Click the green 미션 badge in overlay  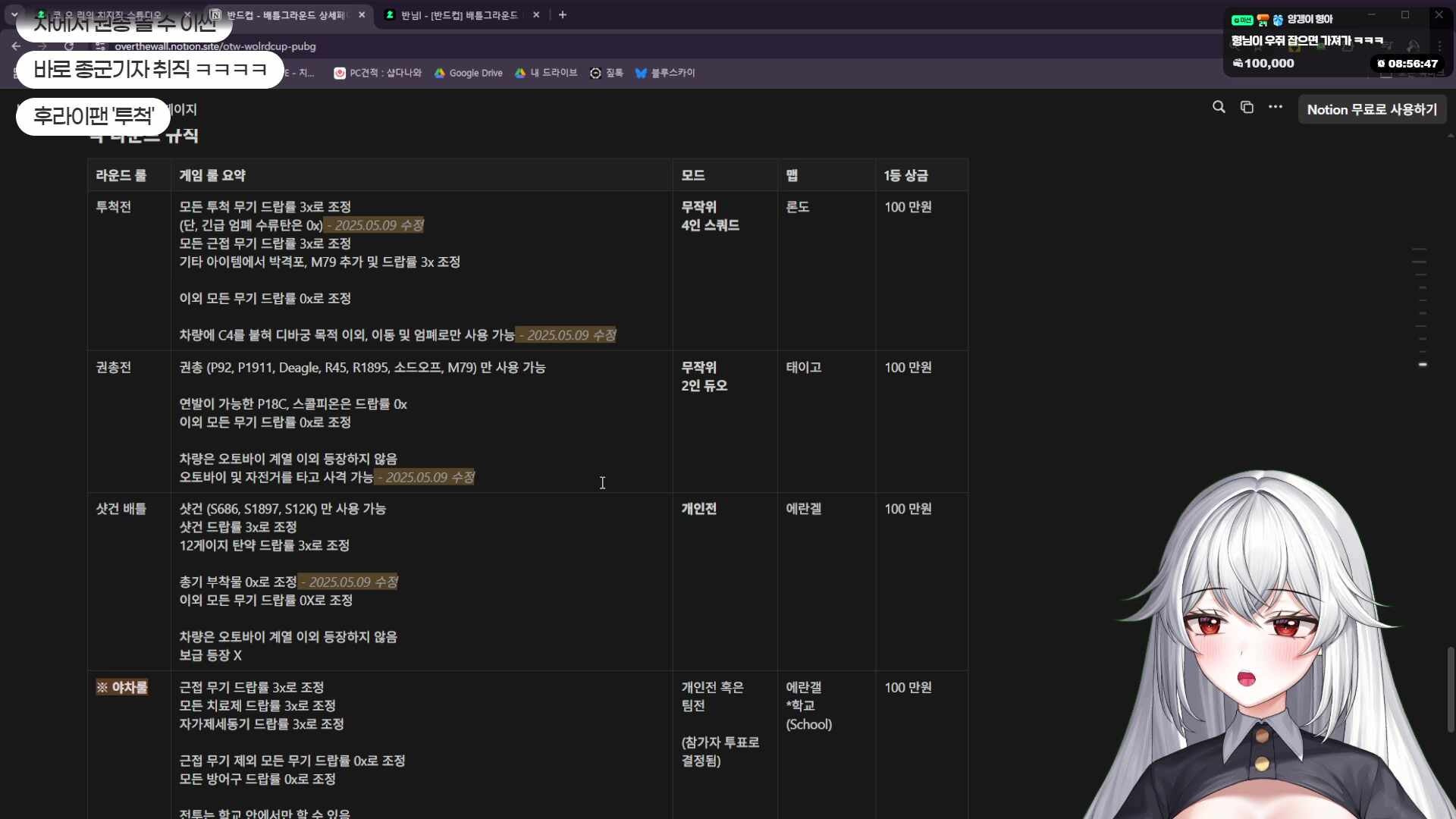pos(1241,20)
